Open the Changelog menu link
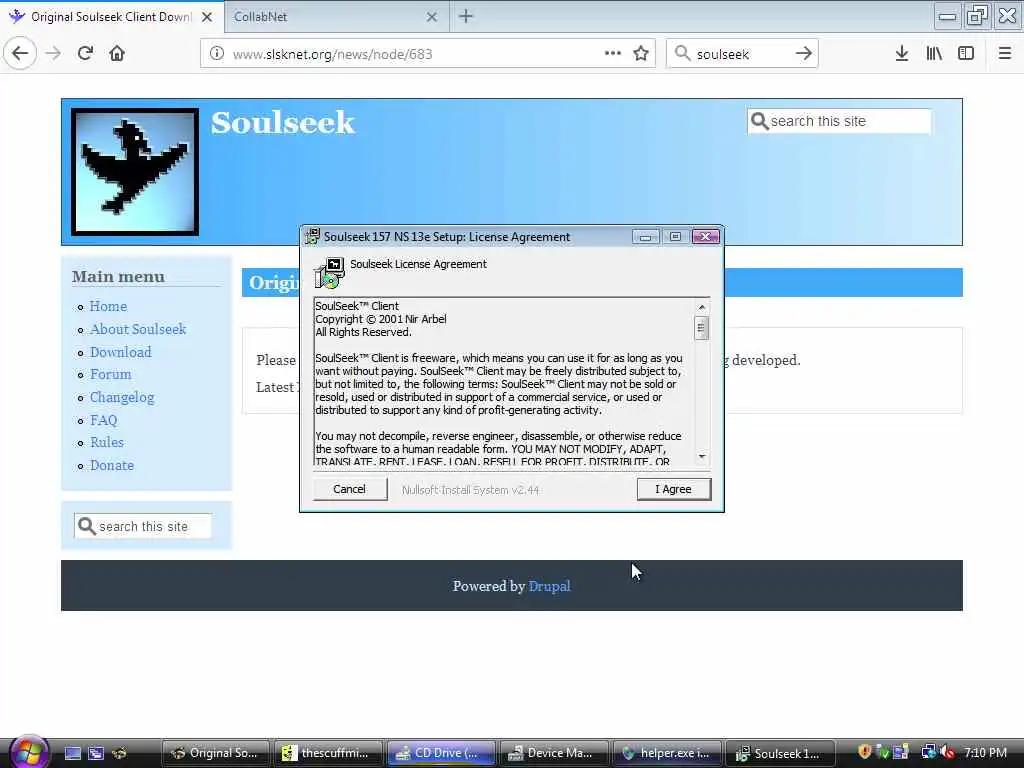The image size is (1024, 768). coord(122,397)
